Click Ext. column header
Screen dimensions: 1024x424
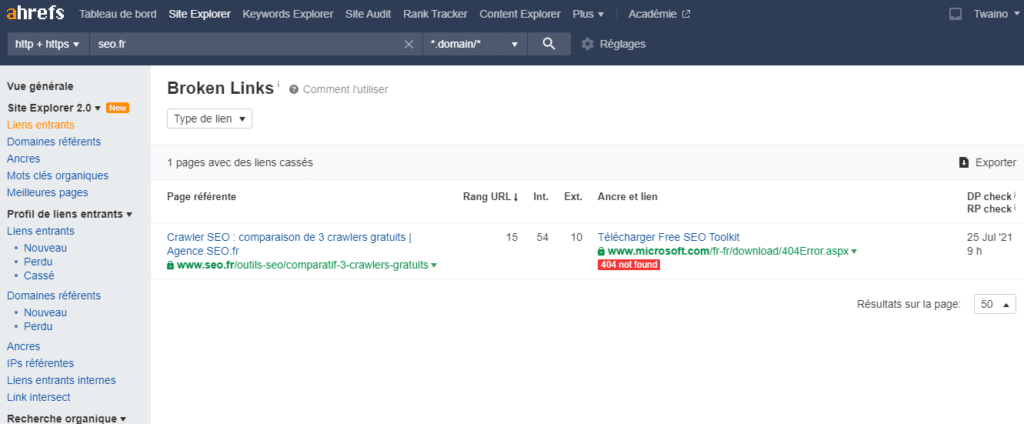(573, 197)
